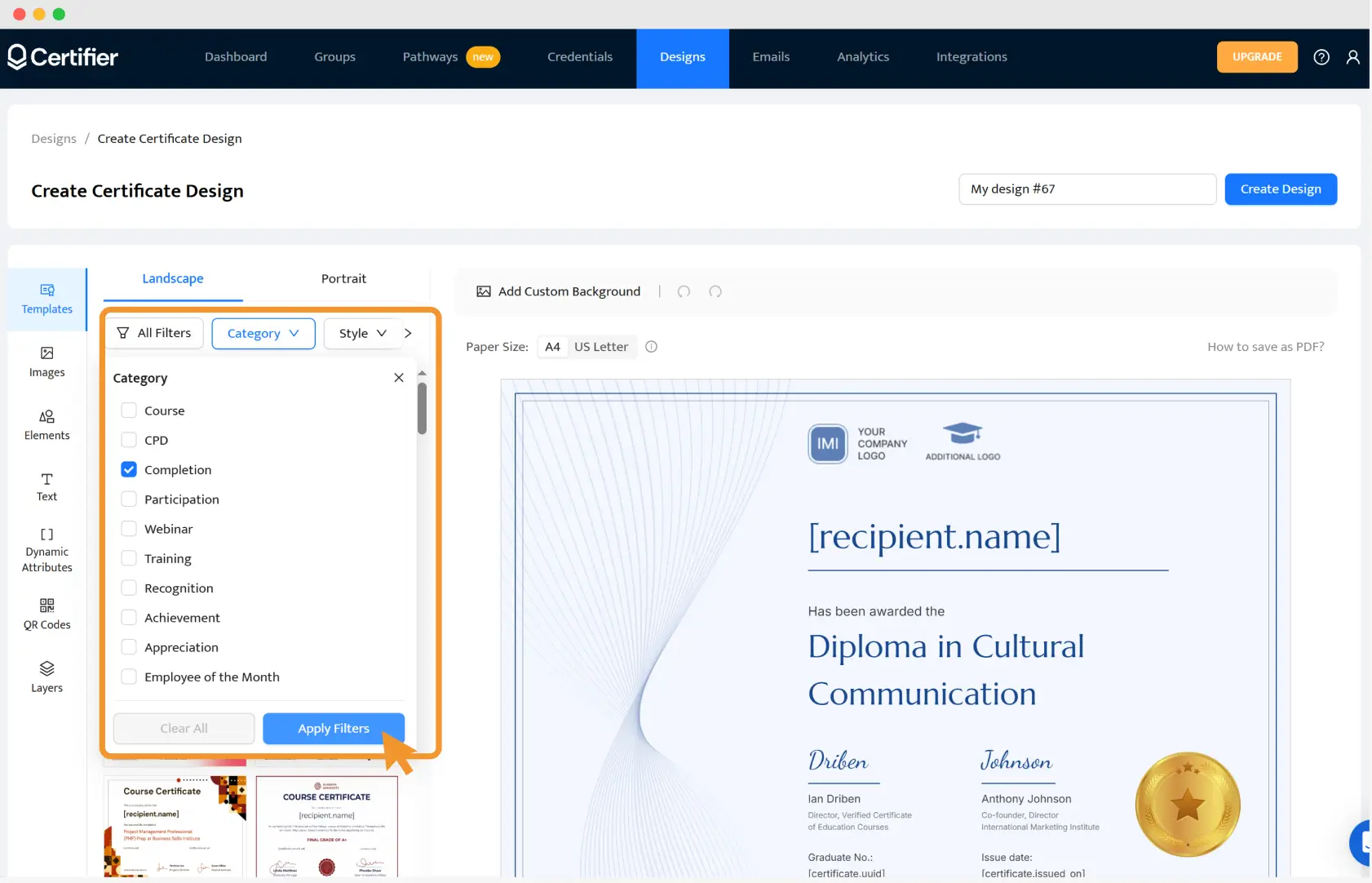Click the IMI company logo placeholder
Screen dimensions: 1372x883
(827, 444)
